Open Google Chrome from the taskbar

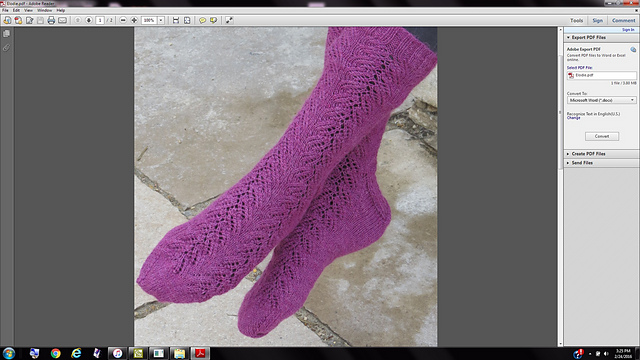pyautogui.click(x=56, y=353)
